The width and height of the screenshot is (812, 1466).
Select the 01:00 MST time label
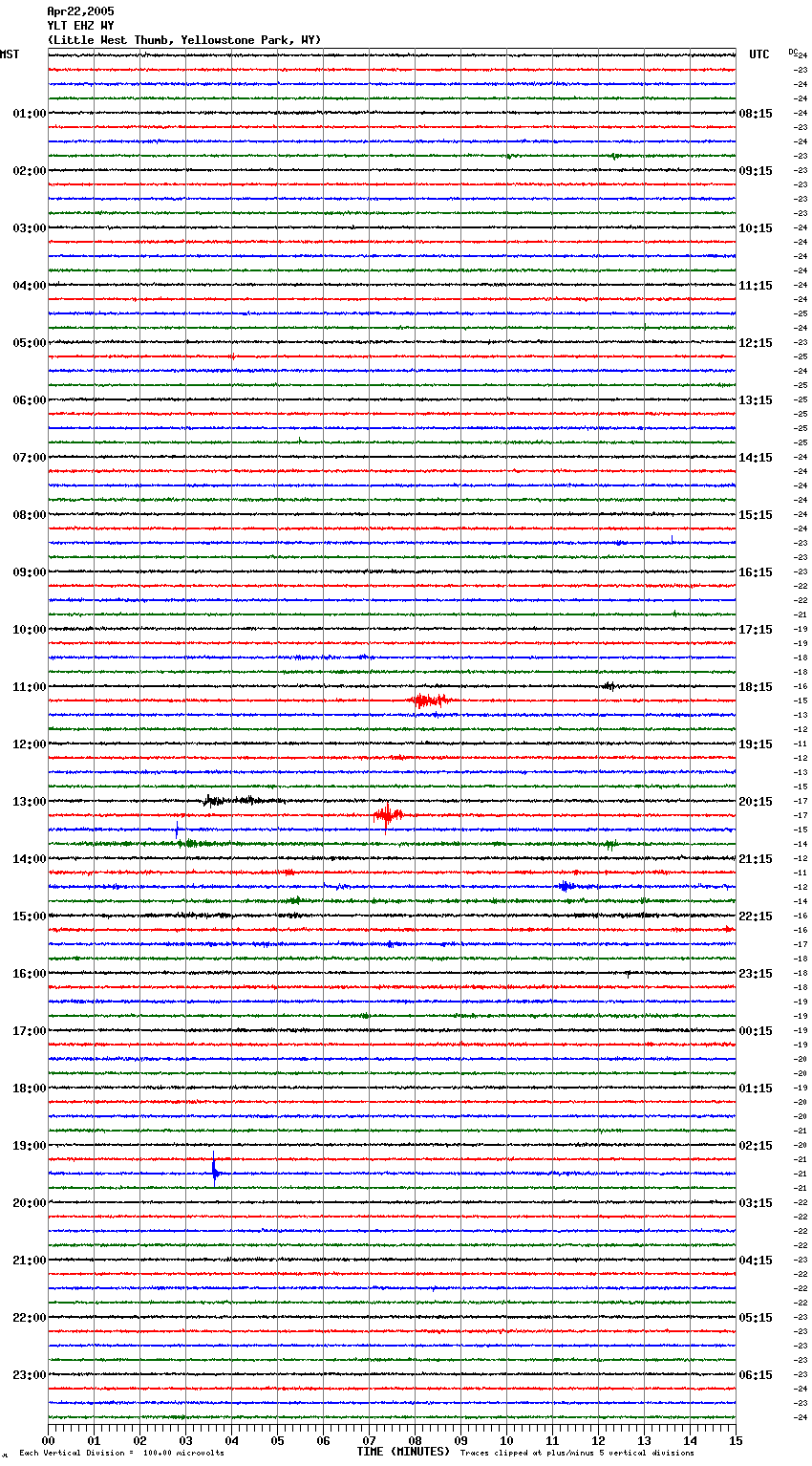[29, 114]
